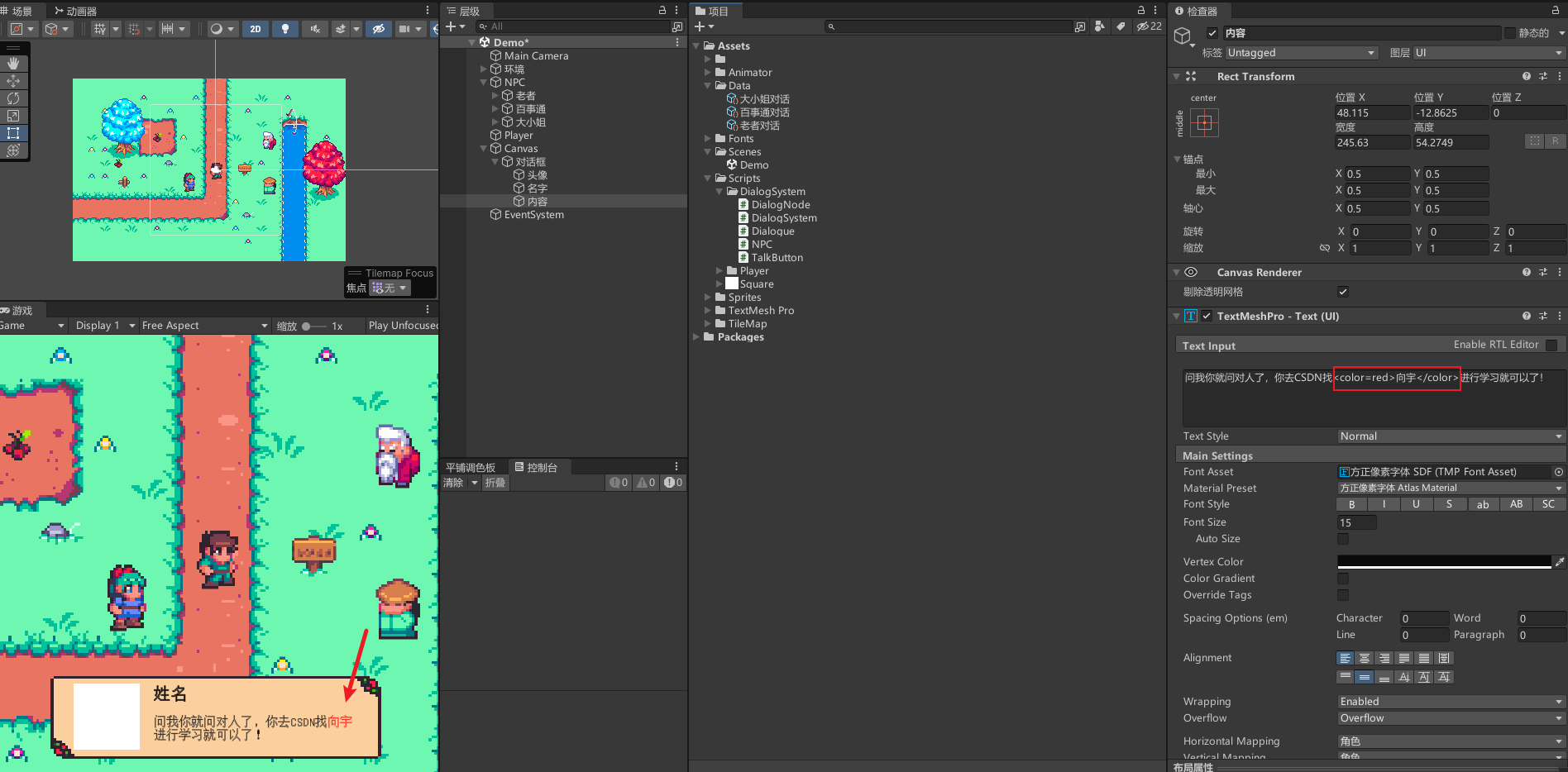
Task: Open the DialogSystem script asset
Action: tap(783, 218)
